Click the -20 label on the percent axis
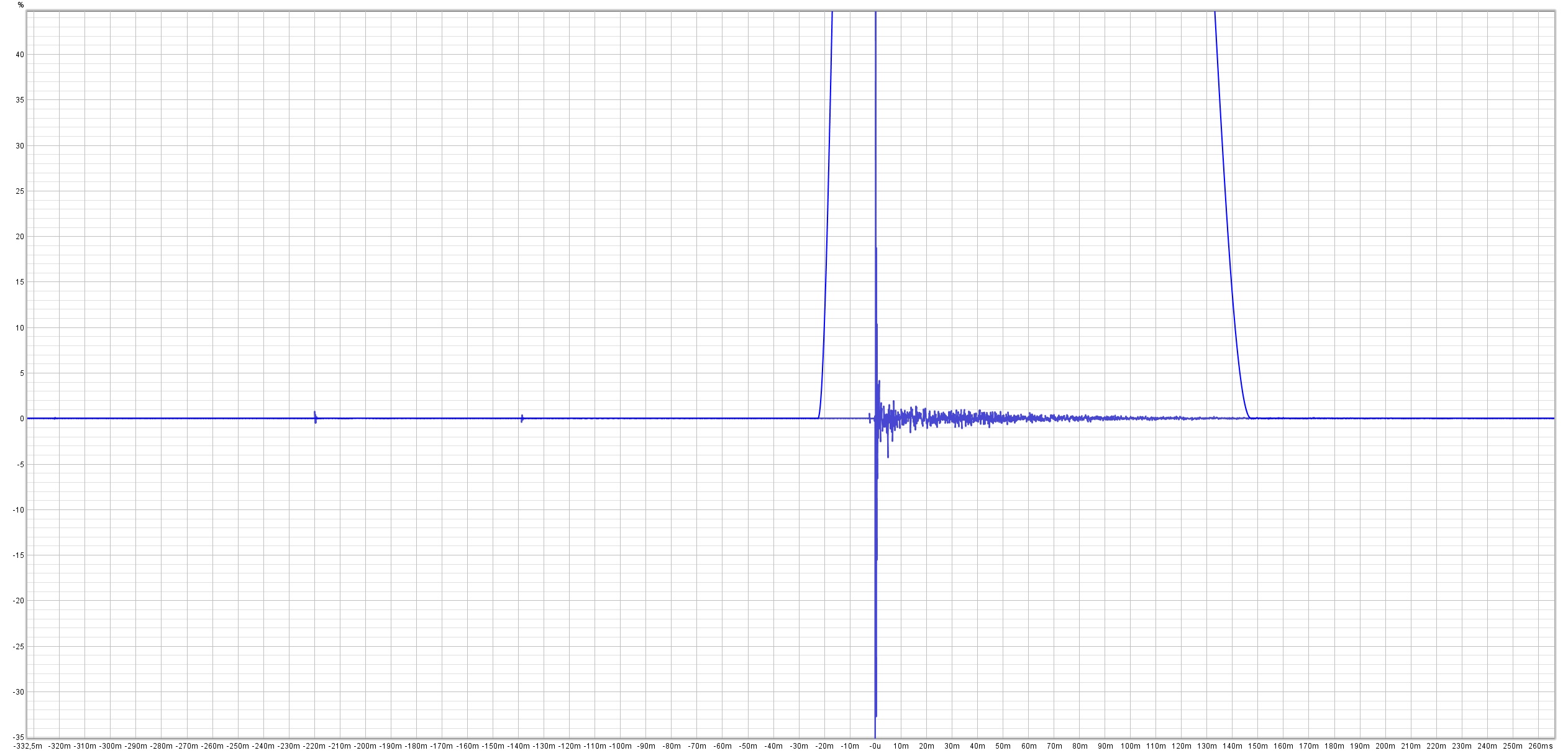Screen dimensions: 1568x753 [x=19, y=601]
